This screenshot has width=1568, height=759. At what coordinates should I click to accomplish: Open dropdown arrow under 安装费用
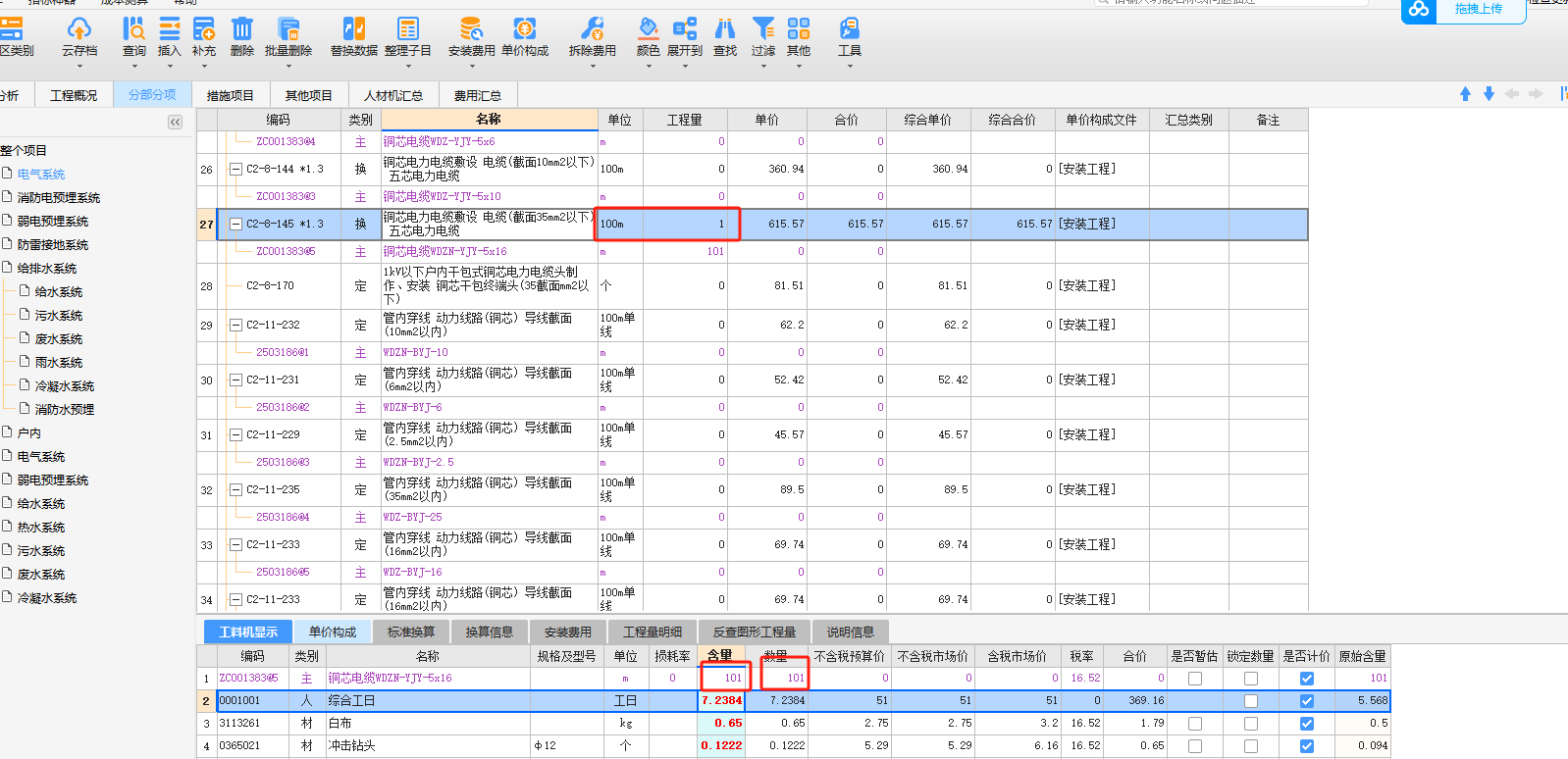[x=472, y=67]
